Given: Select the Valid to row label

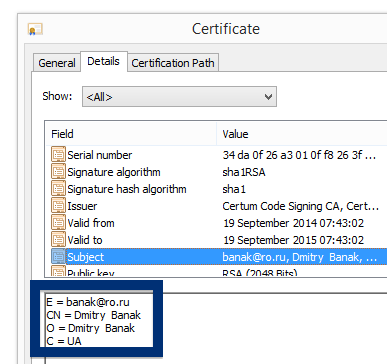Looking at the screenshot, I should click(x=85, y=240).
